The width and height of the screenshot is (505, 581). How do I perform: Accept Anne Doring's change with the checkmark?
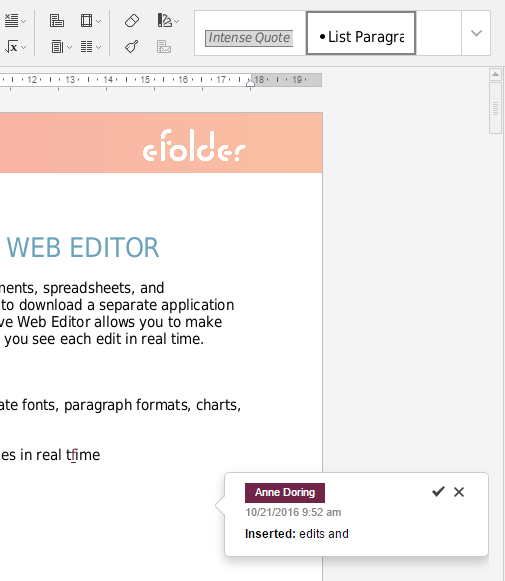coord(438,492)
